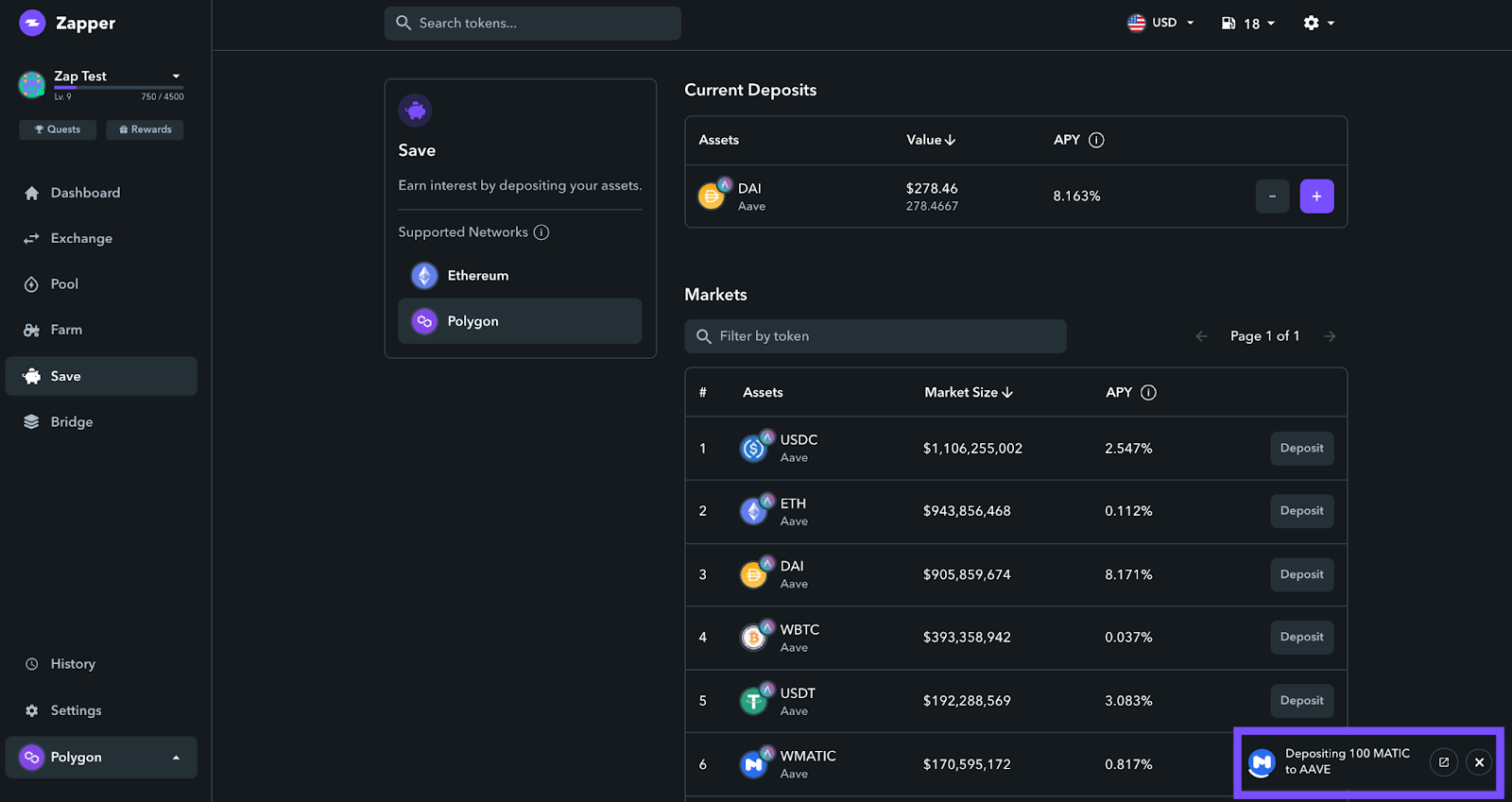The height and width of the screenshot is (802, 1512).
Task: Open the Exchange page
Action: 101,238
